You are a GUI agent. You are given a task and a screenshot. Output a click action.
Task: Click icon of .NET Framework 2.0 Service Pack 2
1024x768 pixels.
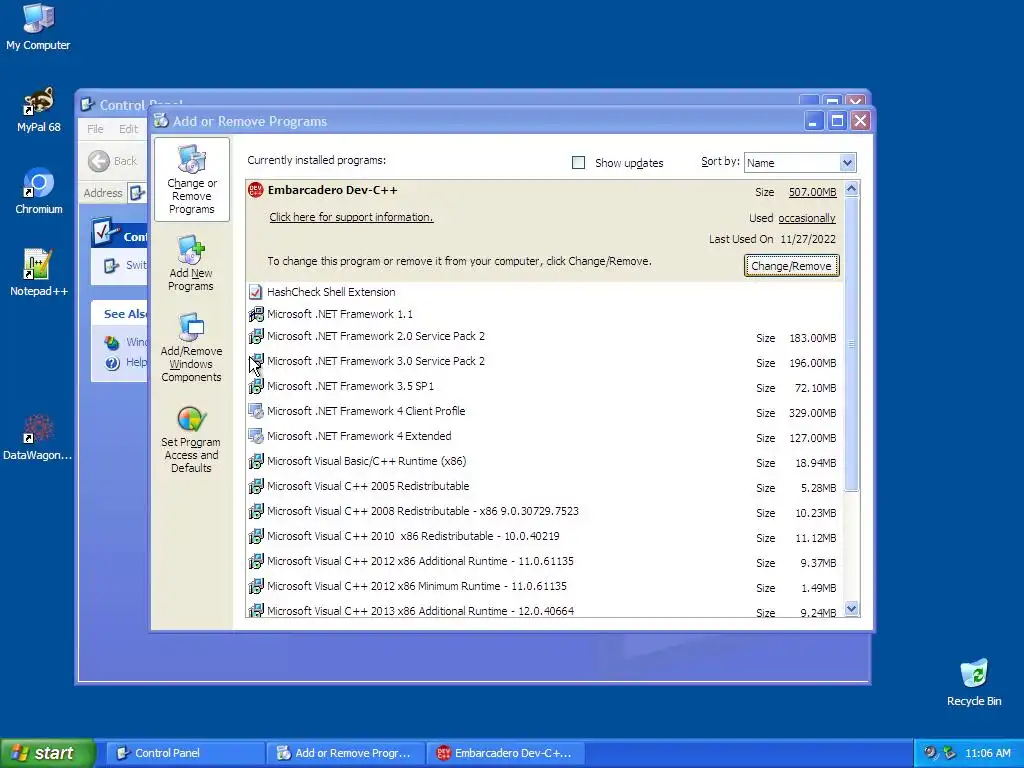tap(256, 336)
